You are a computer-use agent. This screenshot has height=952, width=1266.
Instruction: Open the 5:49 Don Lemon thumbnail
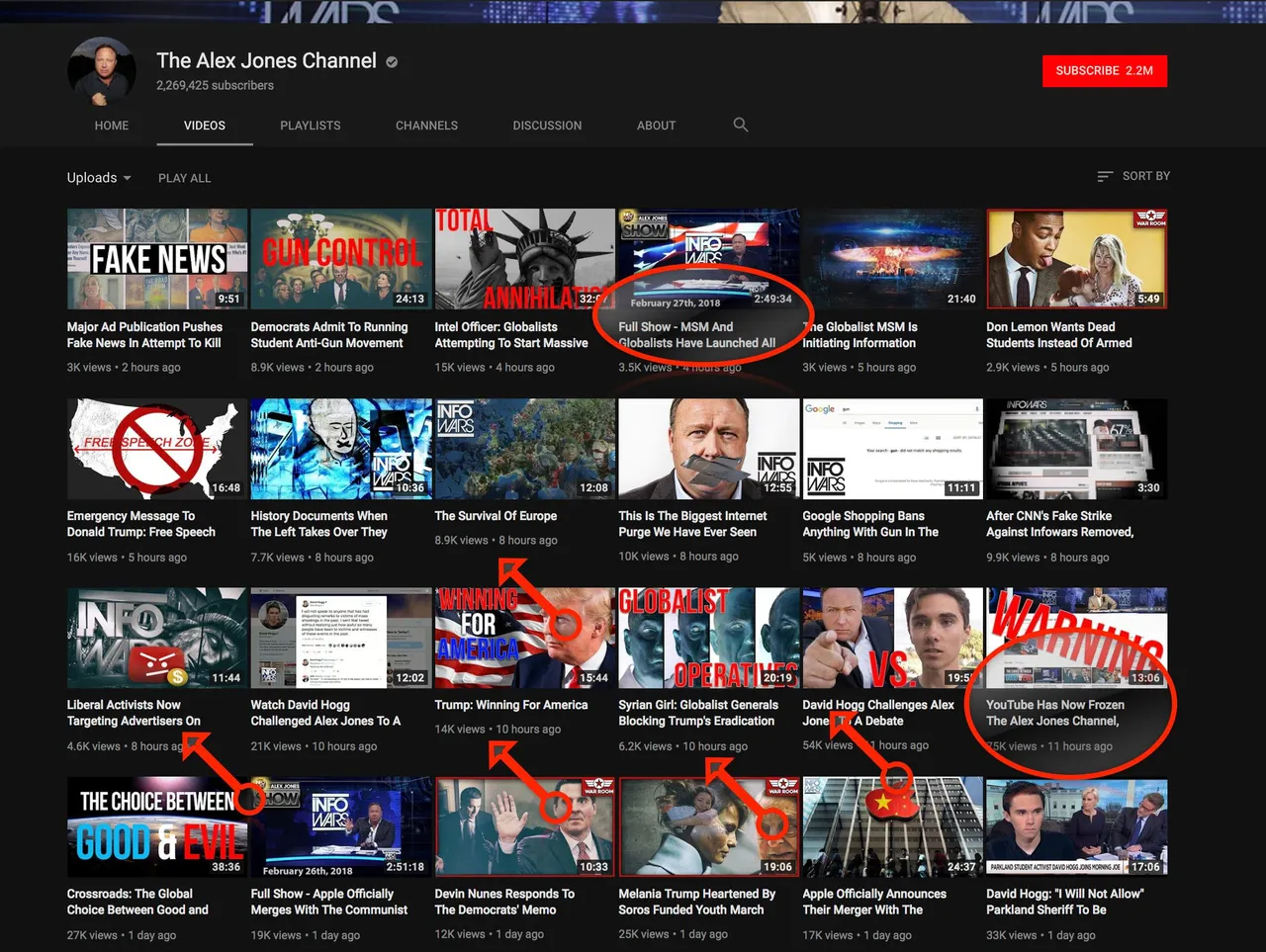[1076, 259]
